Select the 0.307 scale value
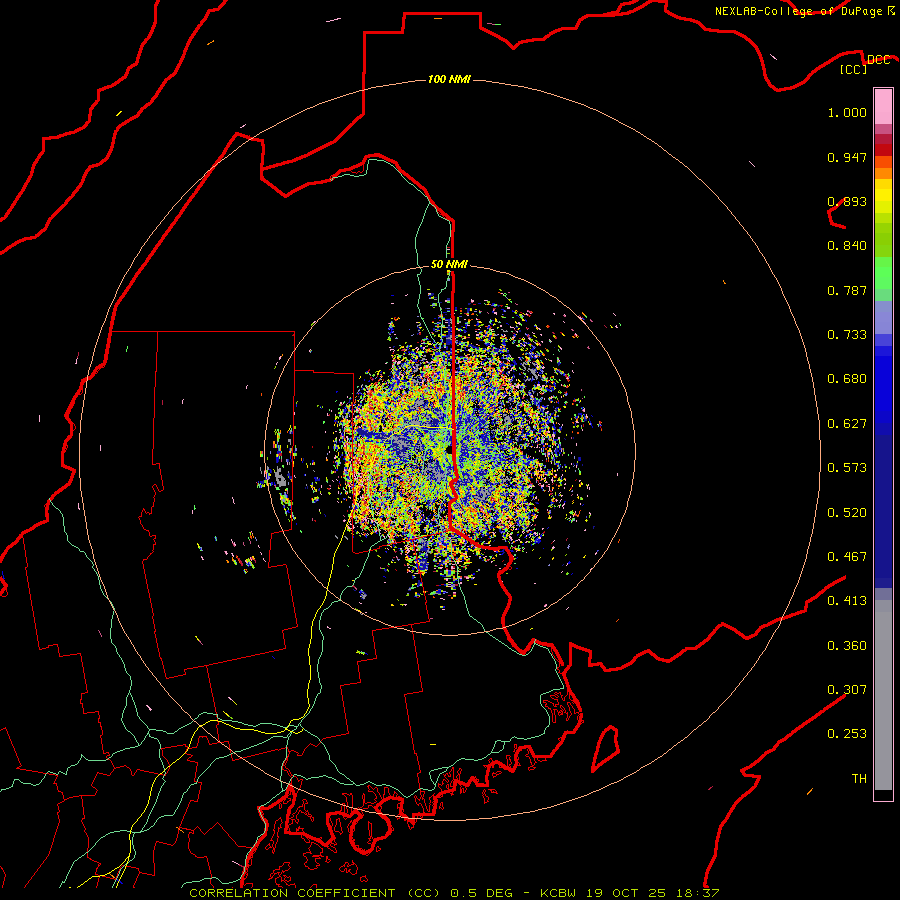 847,690
